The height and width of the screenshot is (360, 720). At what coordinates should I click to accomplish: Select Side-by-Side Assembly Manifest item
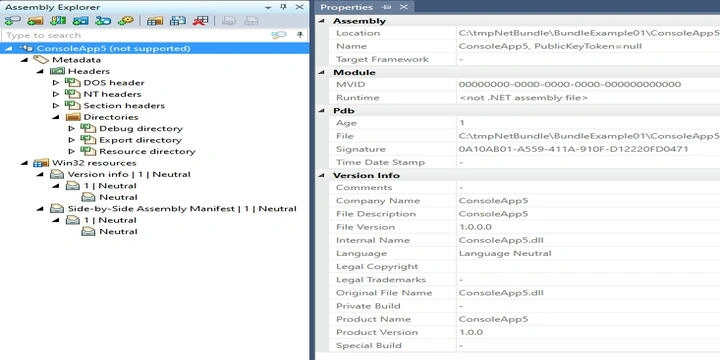click(182, 209)
